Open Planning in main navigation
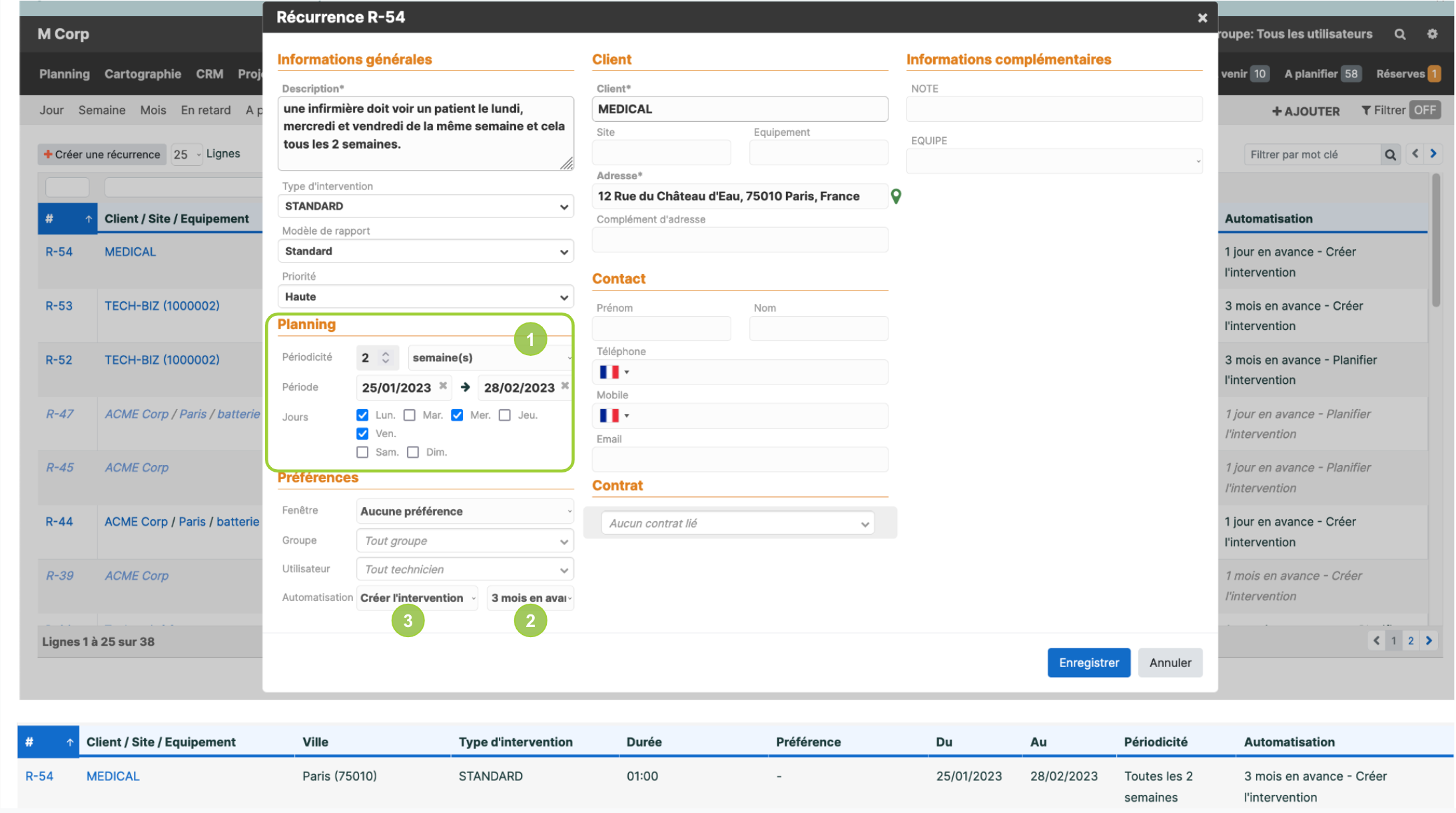This screenshot has height=813, width=1456. 65,74
